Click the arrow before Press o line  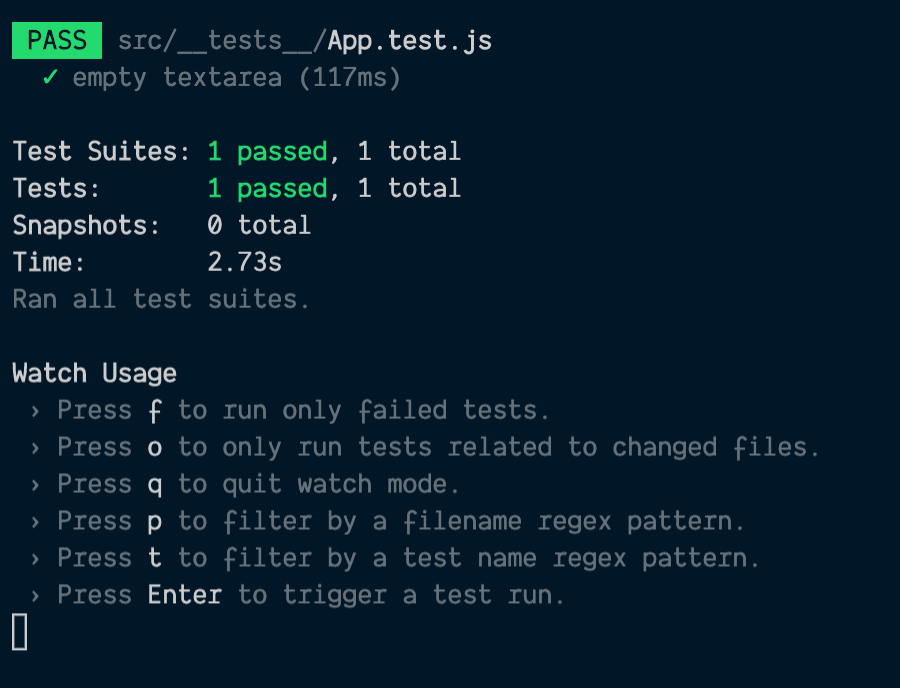coord(36,448)
